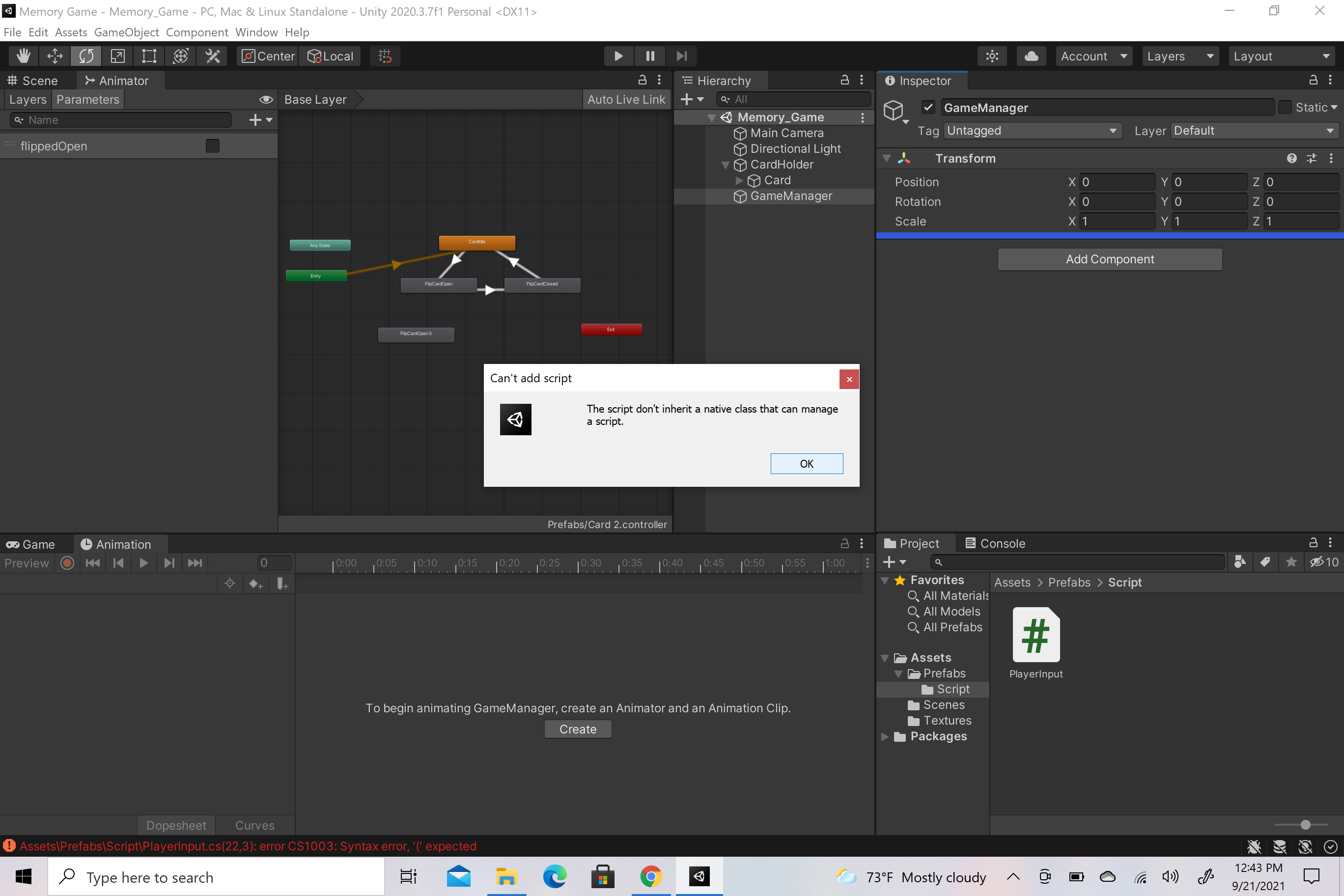Open the Window menu

(256, 32)
